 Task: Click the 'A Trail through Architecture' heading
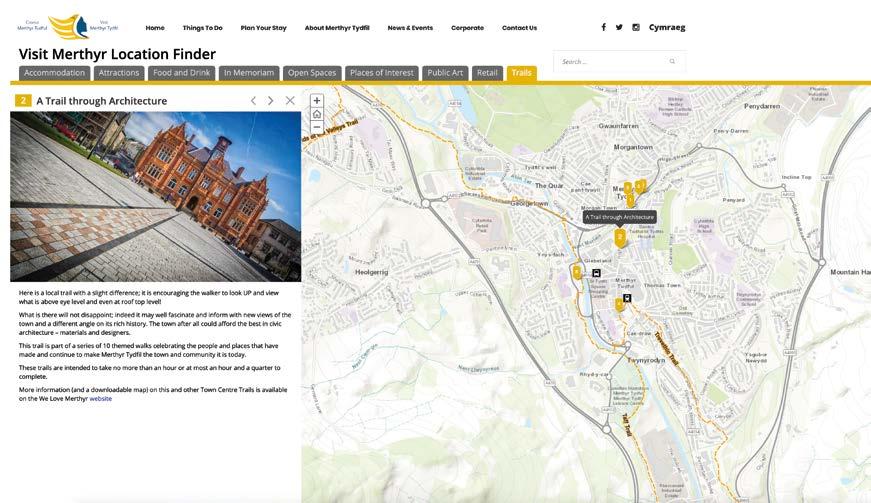tap(102, 101)
